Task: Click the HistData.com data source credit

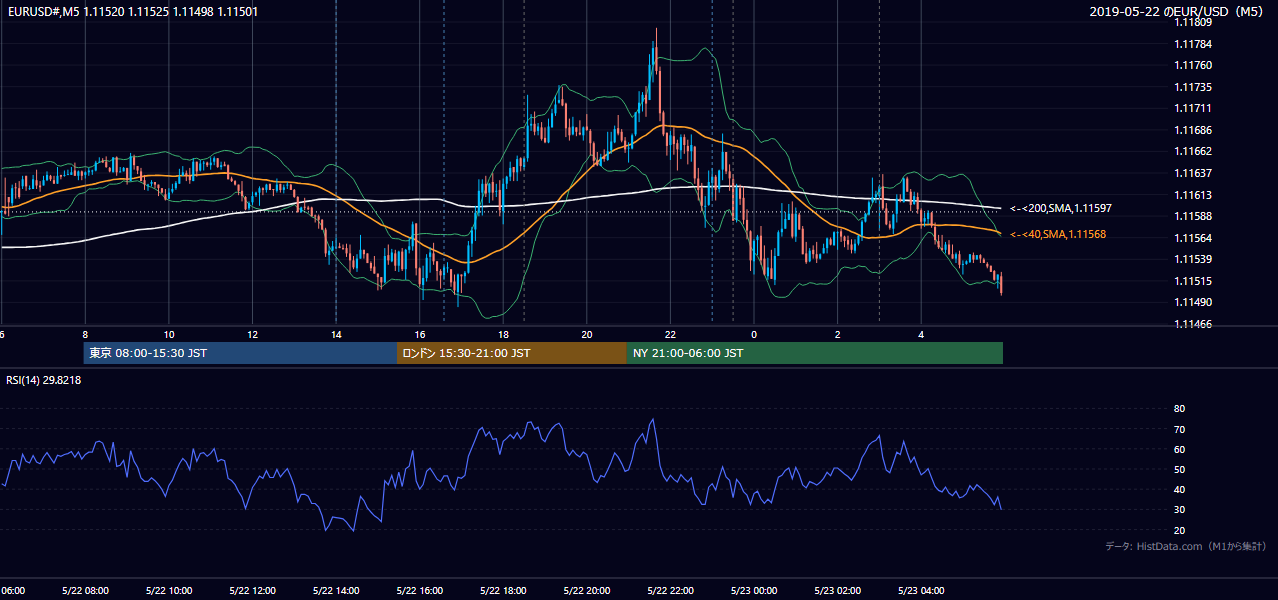Action: 1185,546
